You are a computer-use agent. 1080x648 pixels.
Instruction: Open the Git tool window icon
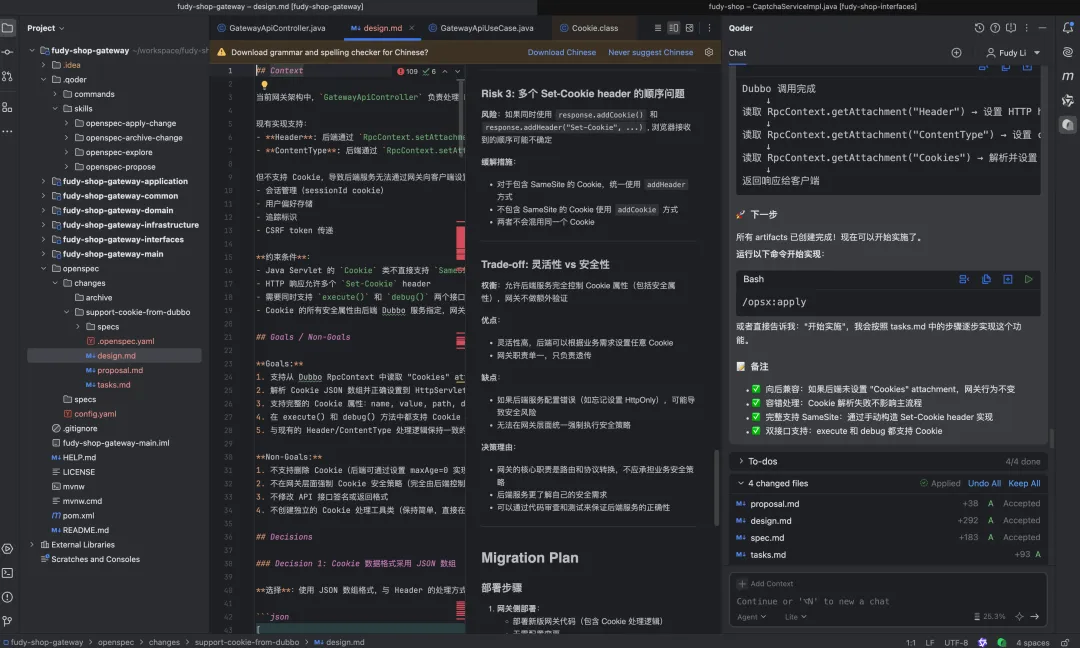(8, 621)
